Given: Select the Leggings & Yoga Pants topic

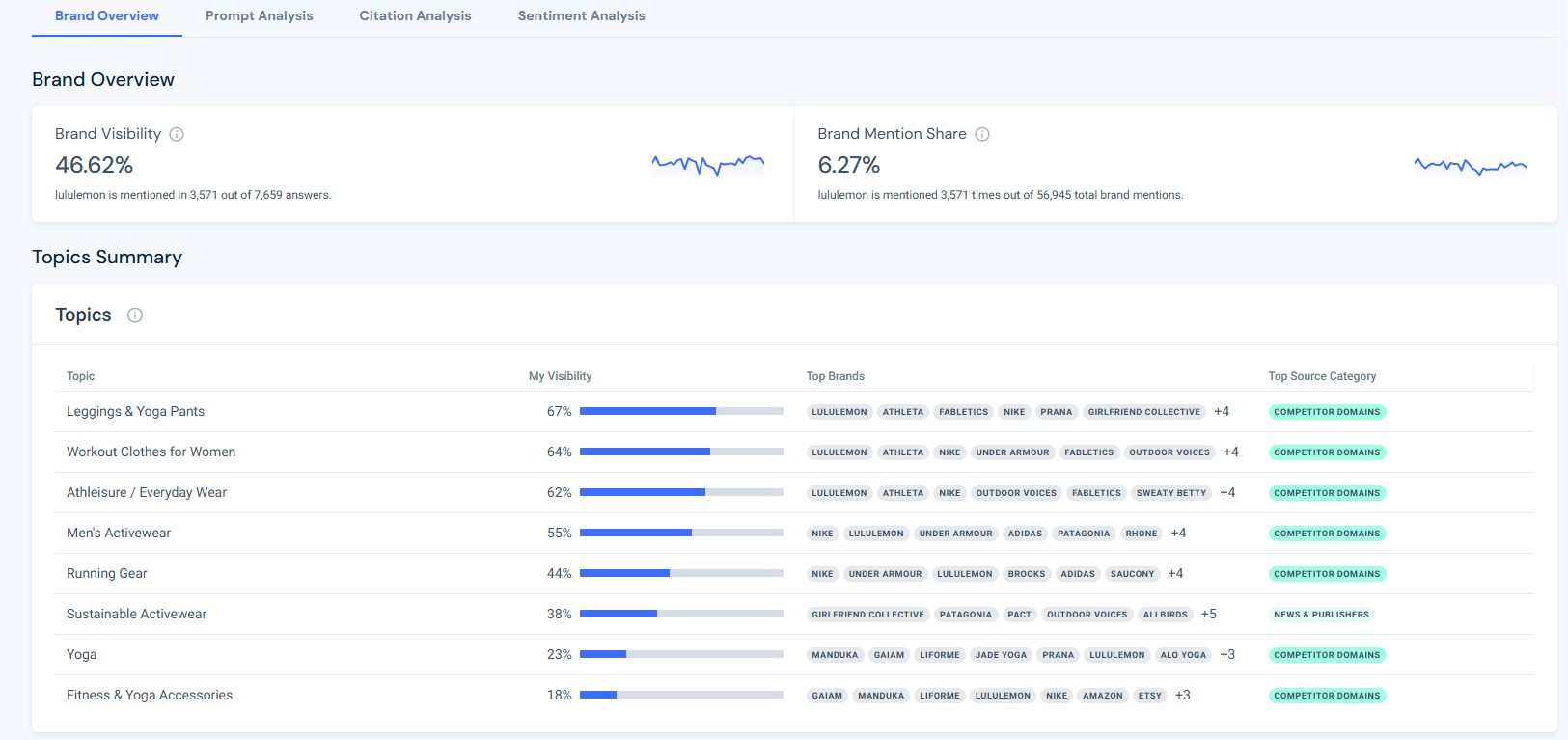Looking at the screenshot, I should coord(136,411).
